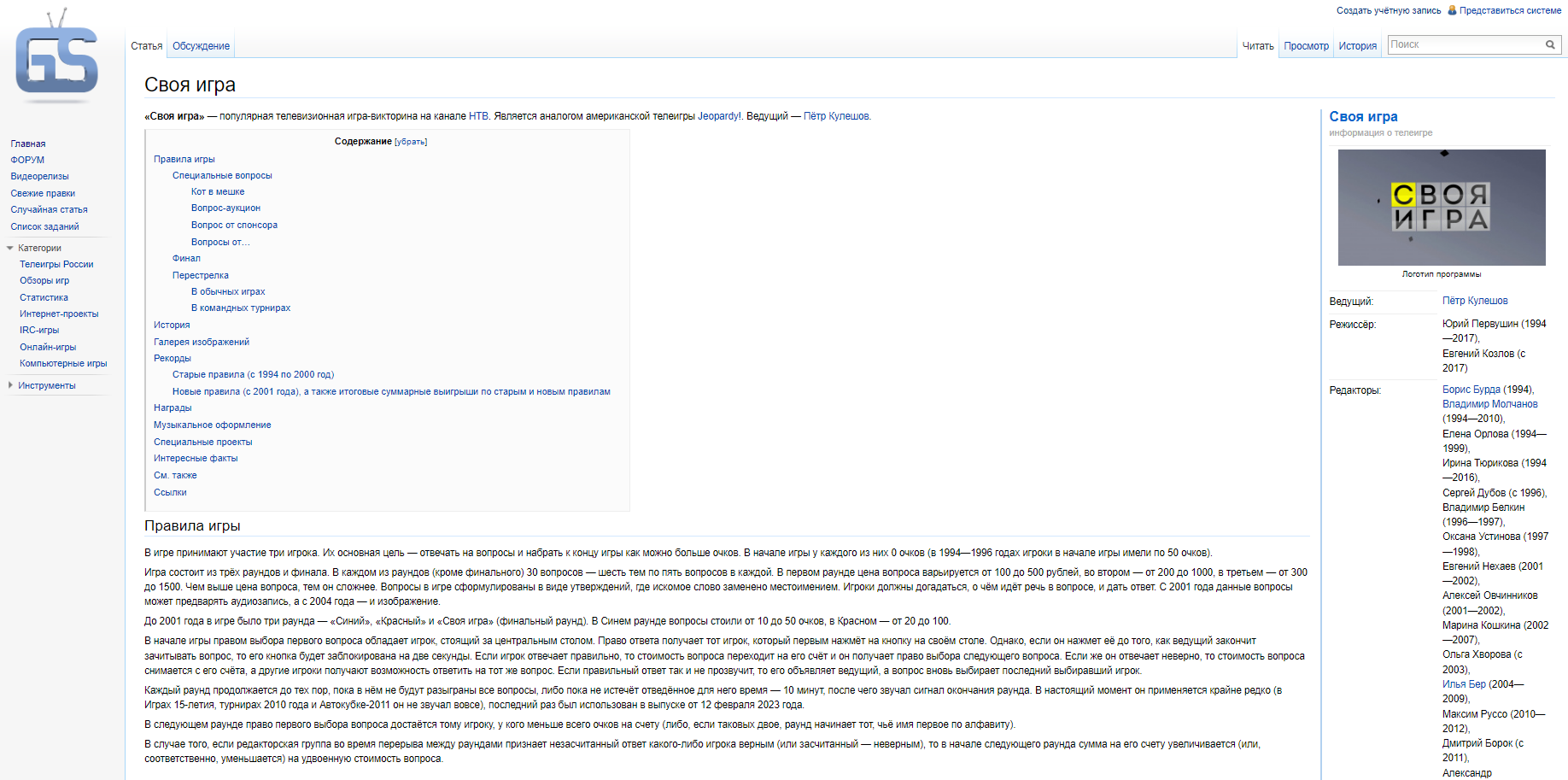Jump to См. также section
1568x780 pixels.
[175, 475]
